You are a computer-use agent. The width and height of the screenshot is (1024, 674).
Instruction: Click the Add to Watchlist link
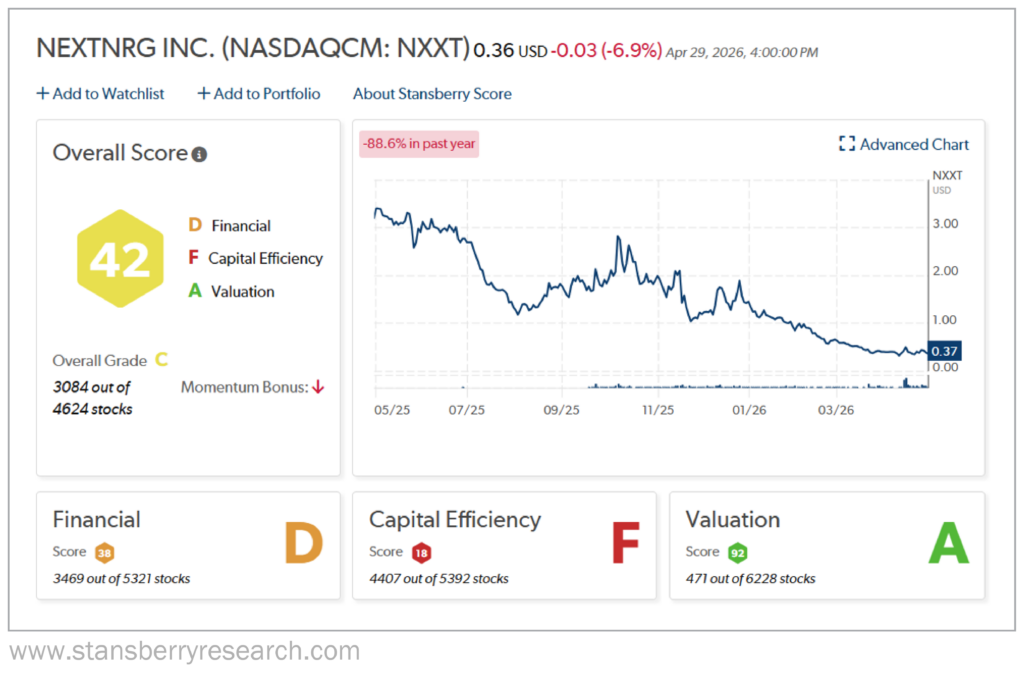100,94
